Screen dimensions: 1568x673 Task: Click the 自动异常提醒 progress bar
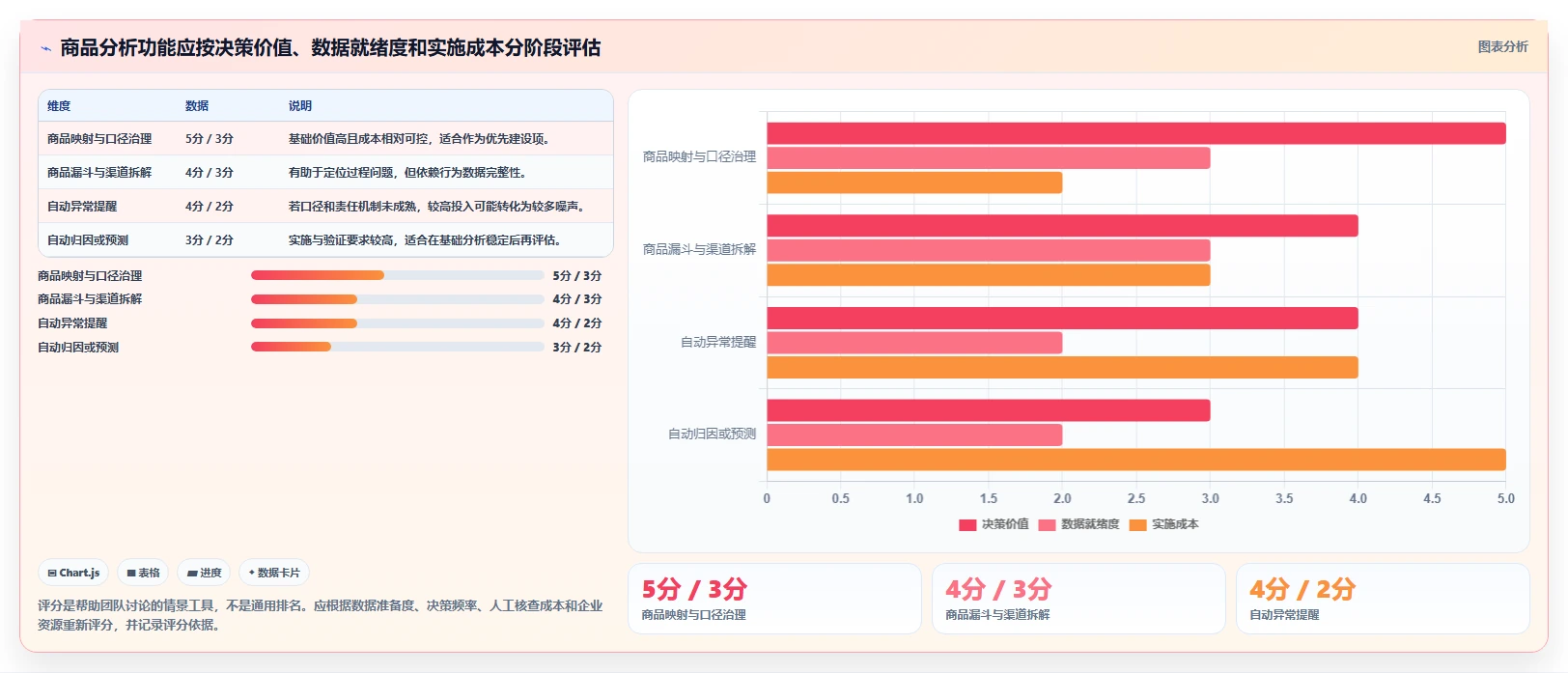click(398, 323)
